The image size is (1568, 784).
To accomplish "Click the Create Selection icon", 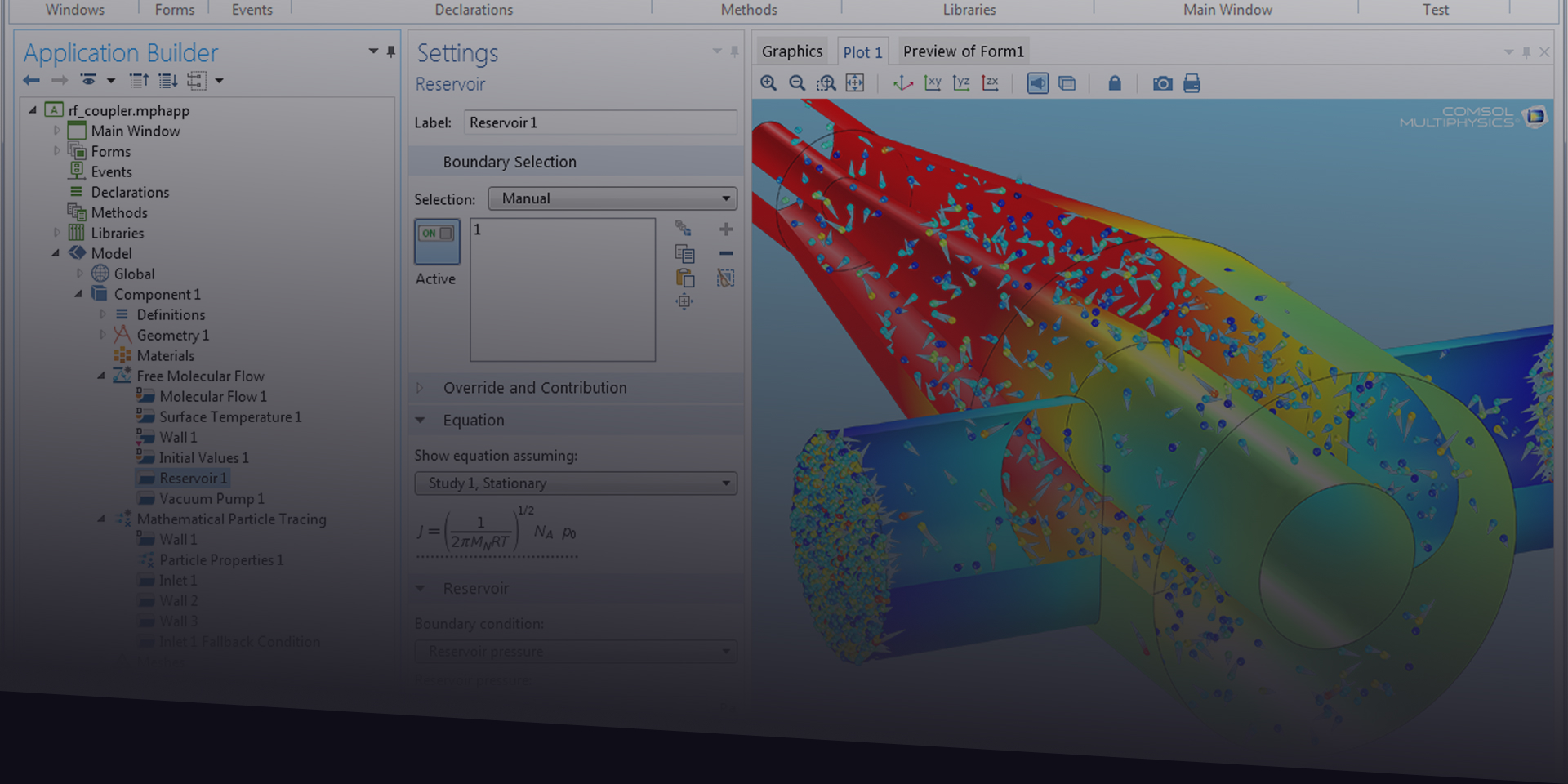I will [x=683, y=229].
